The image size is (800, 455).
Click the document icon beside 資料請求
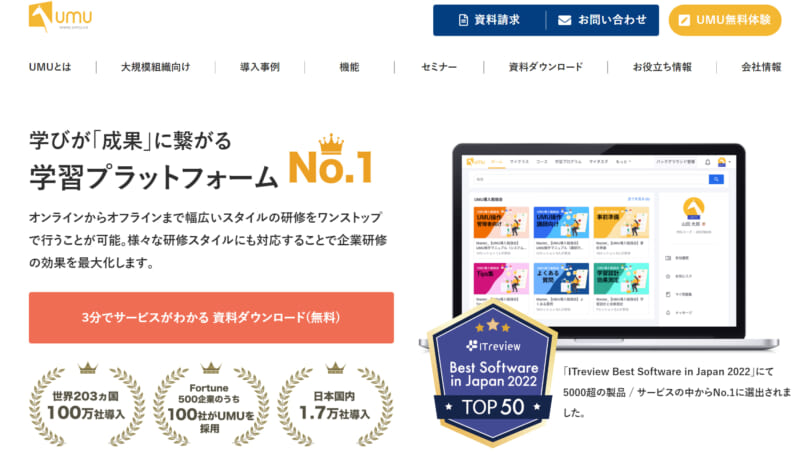coord(463,20)
